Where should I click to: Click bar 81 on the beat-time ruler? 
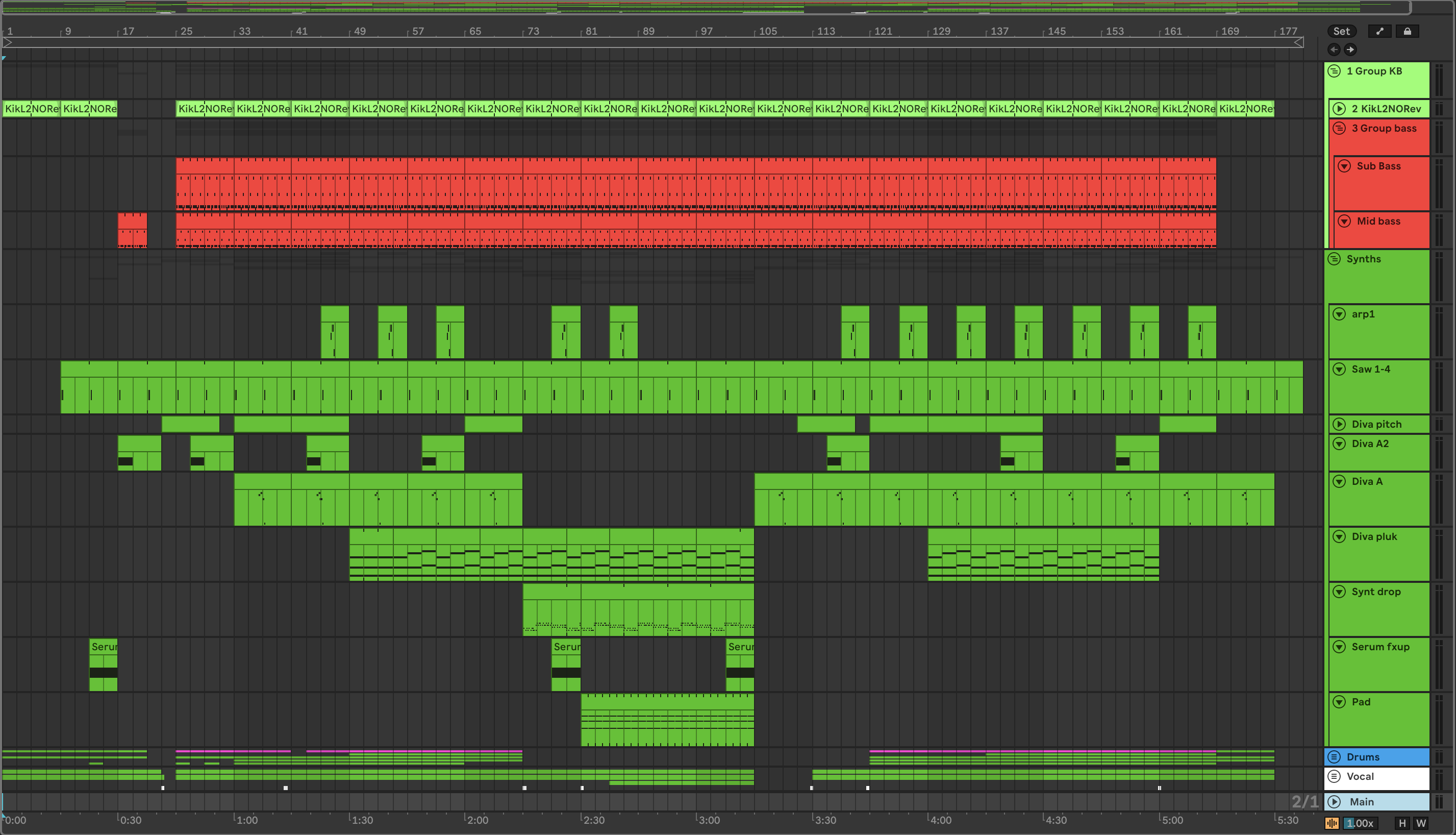click(x=590, y=32)
